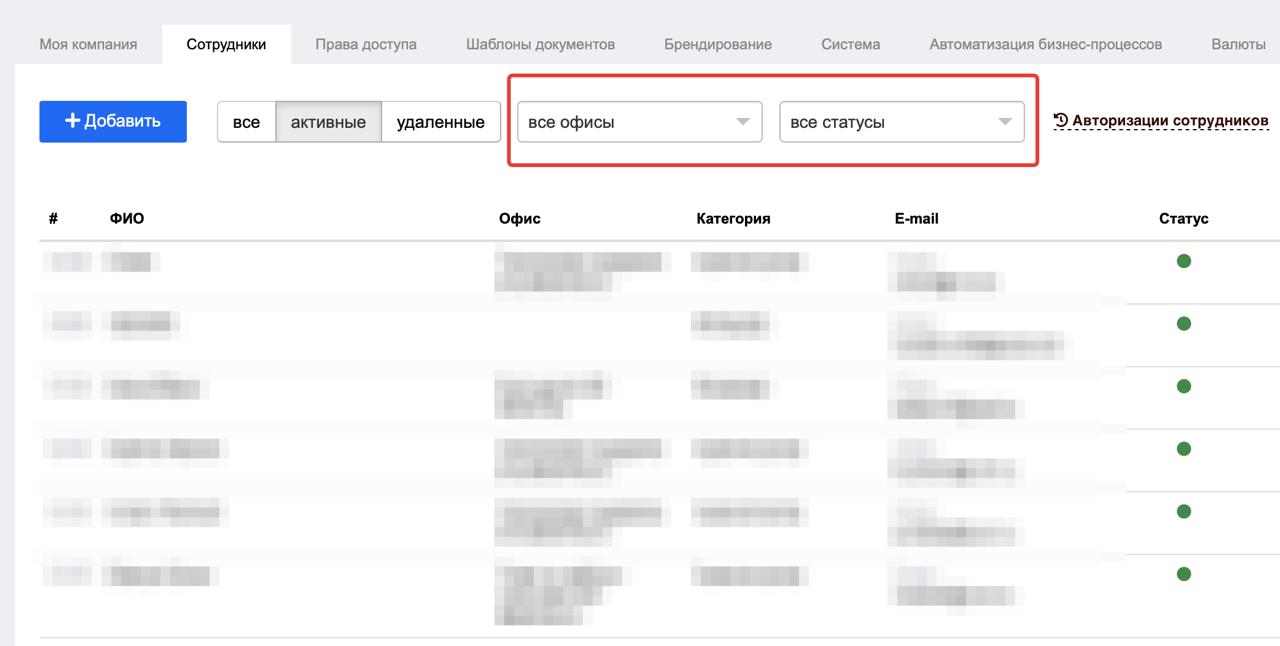Click the arrow of 'все статусы' combo box
Viewport: 1280px width, 646px height.
coord(1005,122)
